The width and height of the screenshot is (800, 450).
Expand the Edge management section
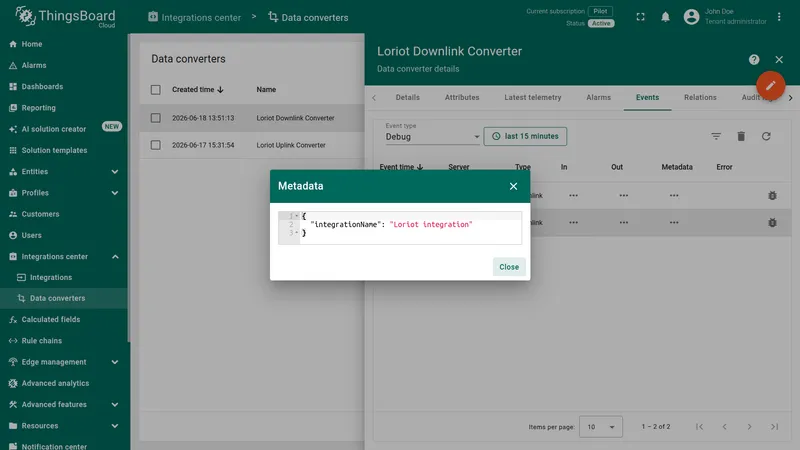pos(64,362)
